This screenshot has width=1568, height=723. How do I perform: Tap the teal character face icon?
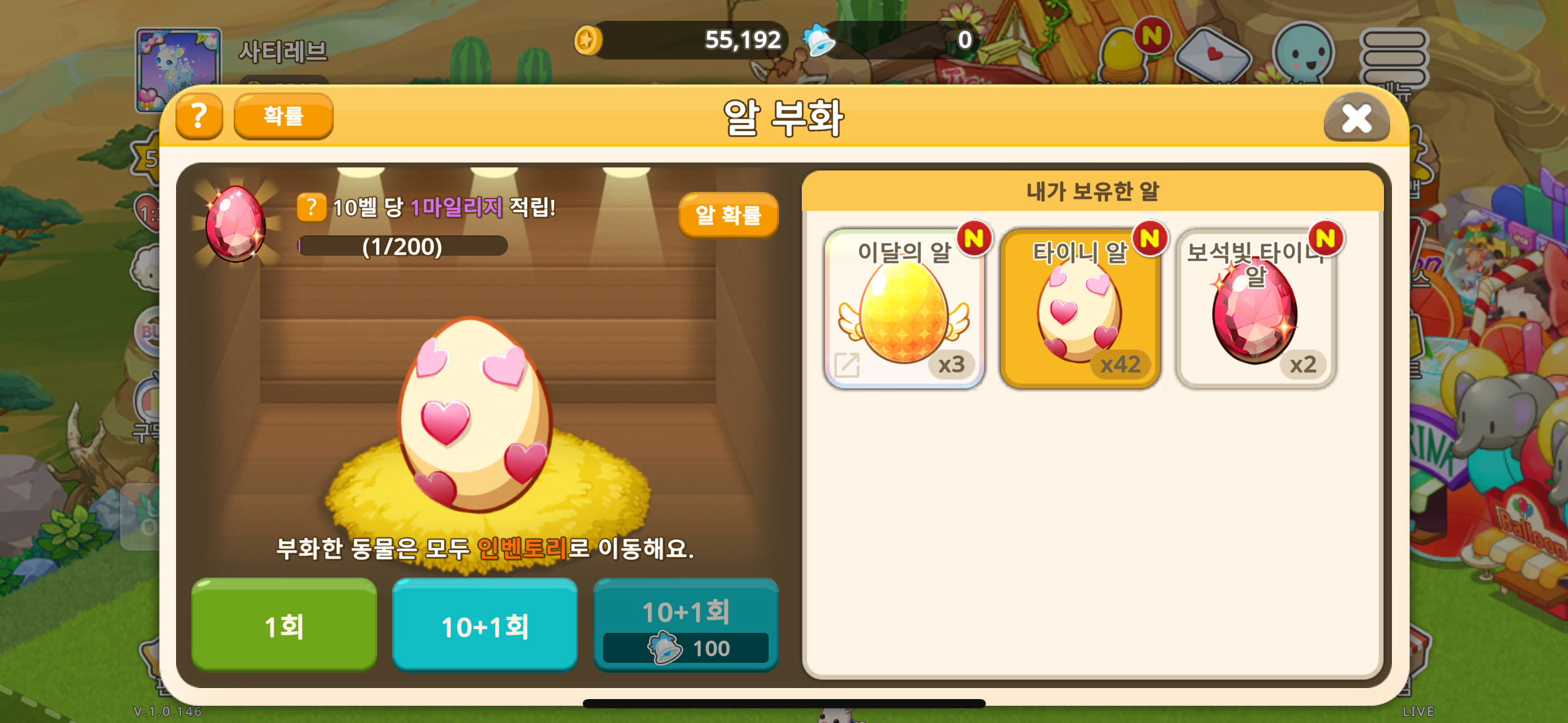pos(1303,53)
